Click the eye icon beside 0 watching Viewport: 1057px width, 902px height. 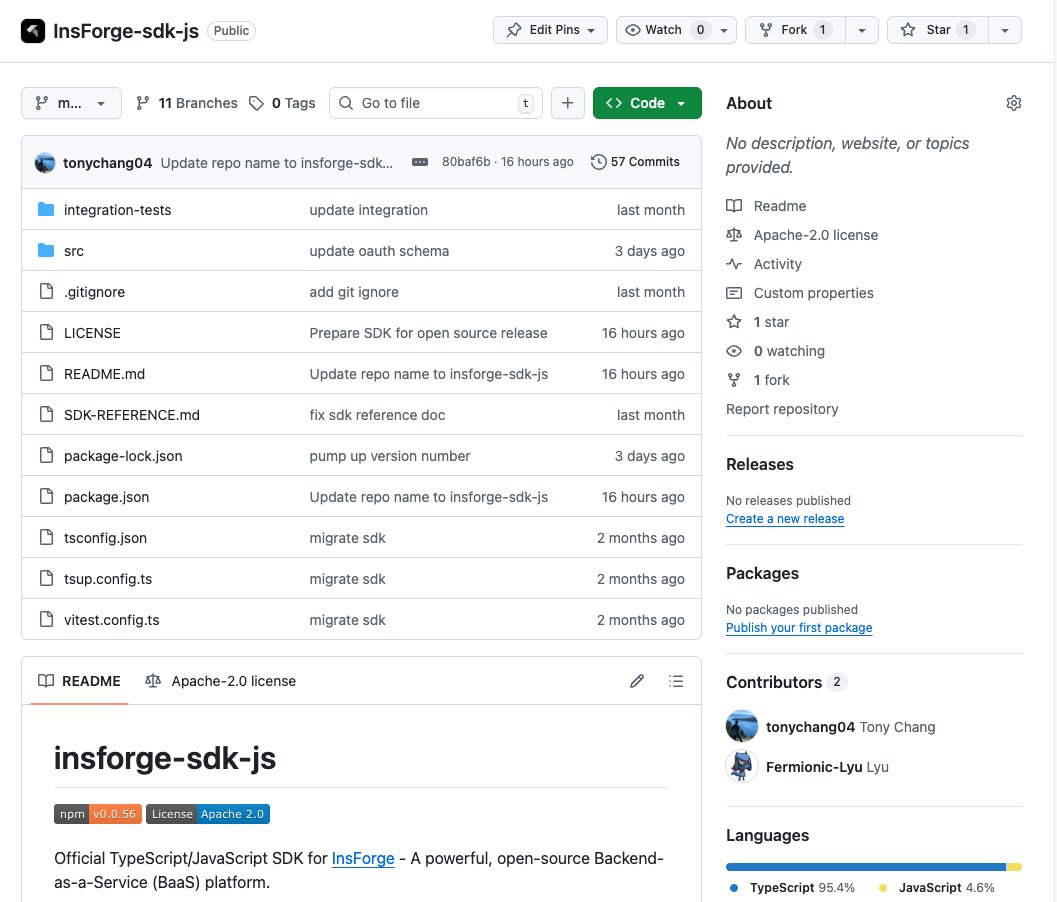[x=734, y=351]
